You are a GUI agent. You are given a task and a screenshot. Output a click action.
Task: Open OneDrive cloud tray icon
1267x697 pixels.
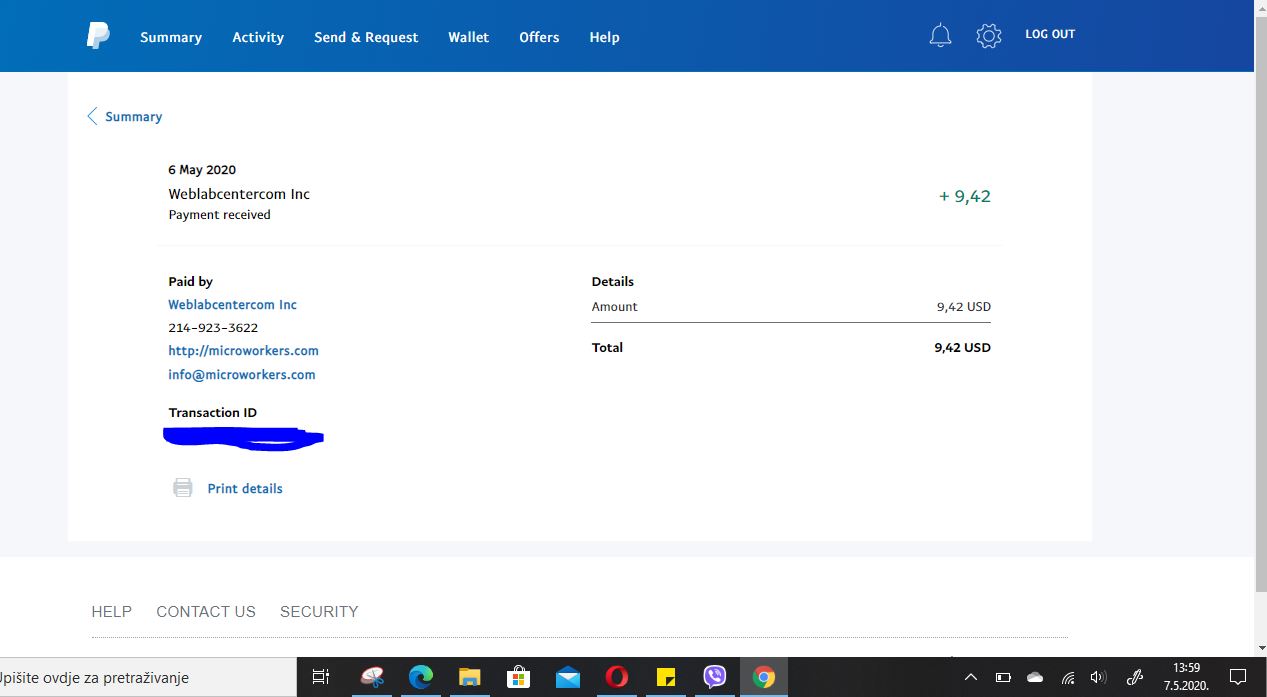(1035, 677)
